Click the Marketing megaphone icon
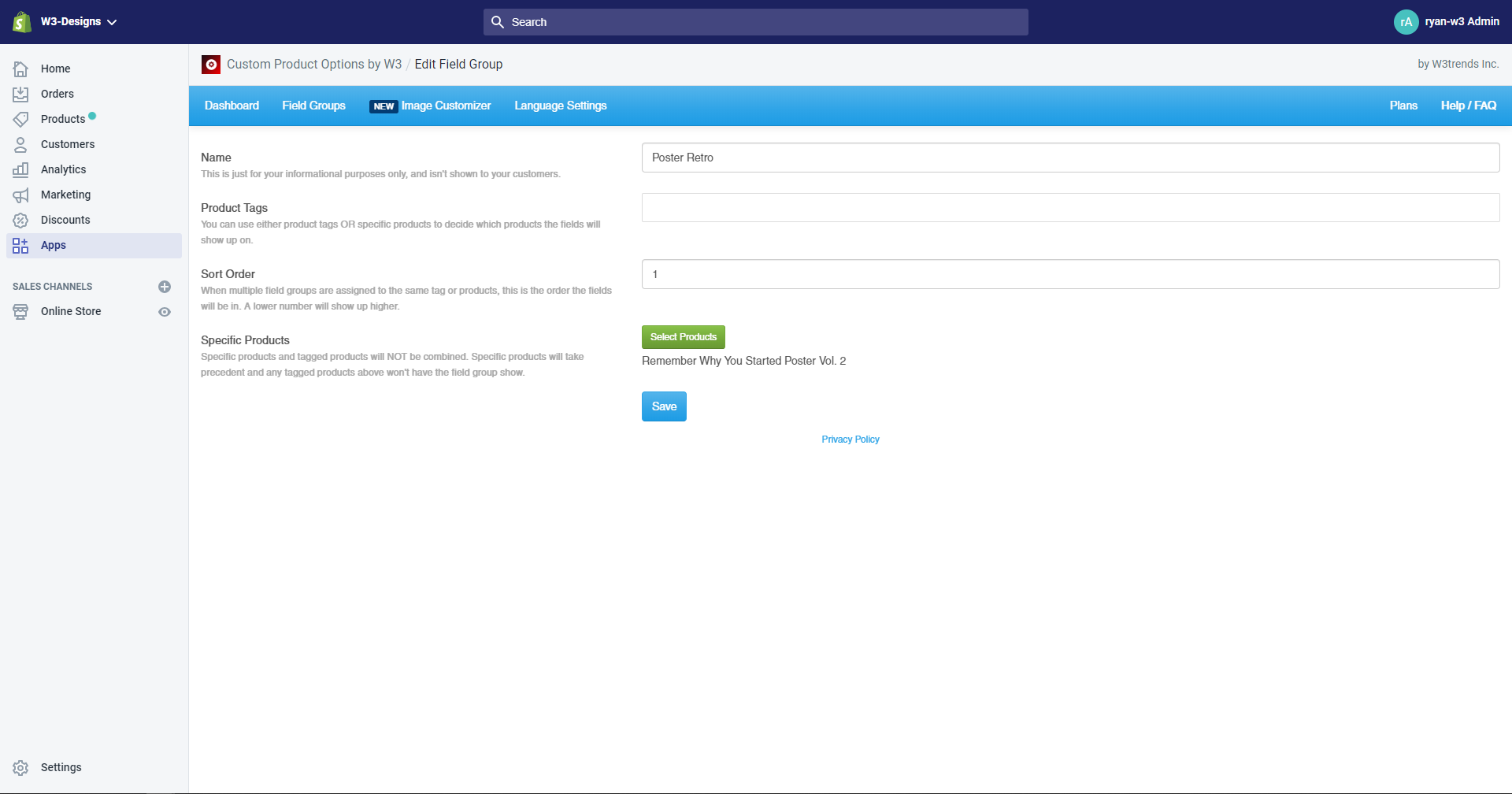This screenshot has width=1512, height=794. coord(20,195)
